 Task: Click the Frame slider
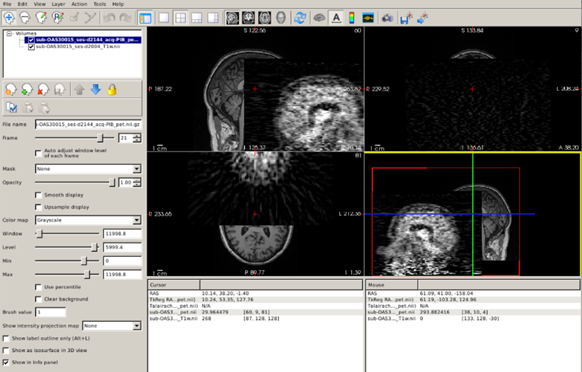(75, 138)
